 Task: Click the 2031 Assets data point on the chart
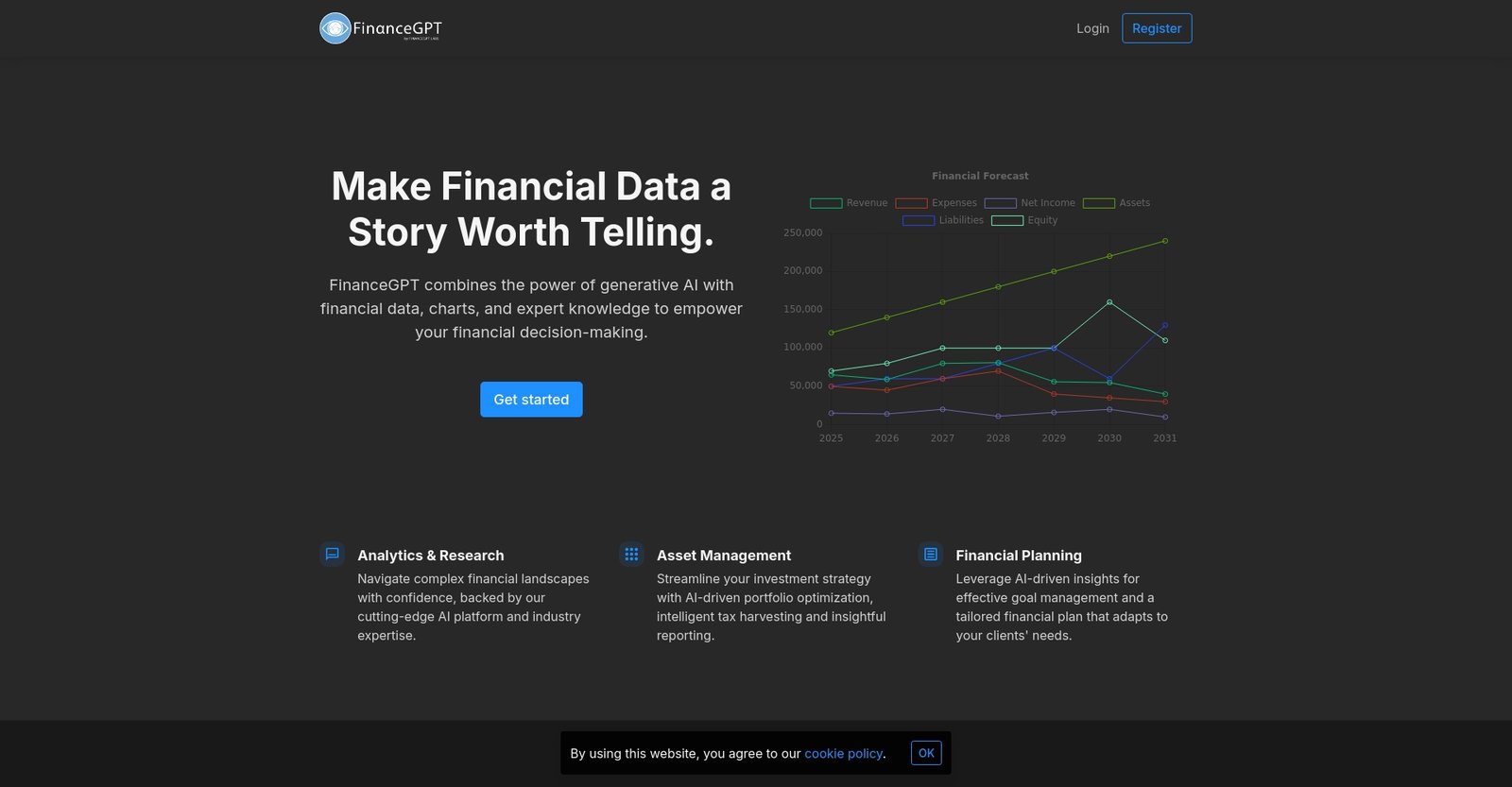(1164, 240)
